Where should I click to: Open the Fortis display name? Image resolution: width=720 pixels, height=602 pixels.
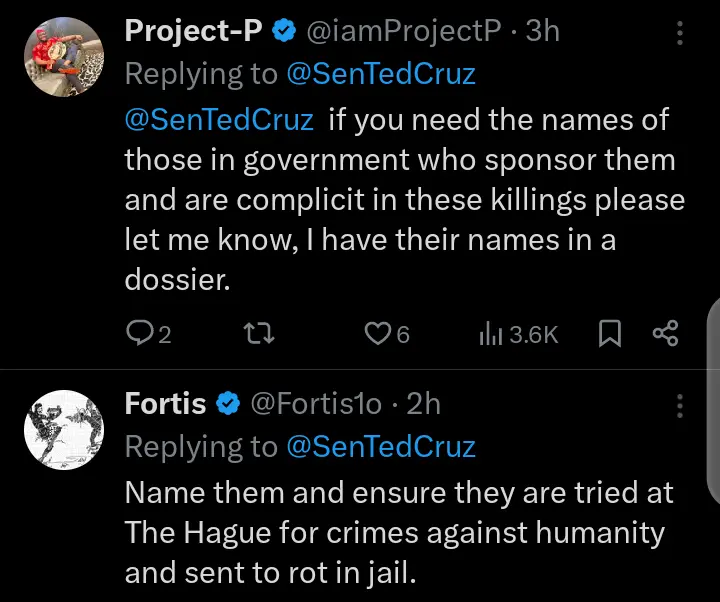click(x=165, y=404)
